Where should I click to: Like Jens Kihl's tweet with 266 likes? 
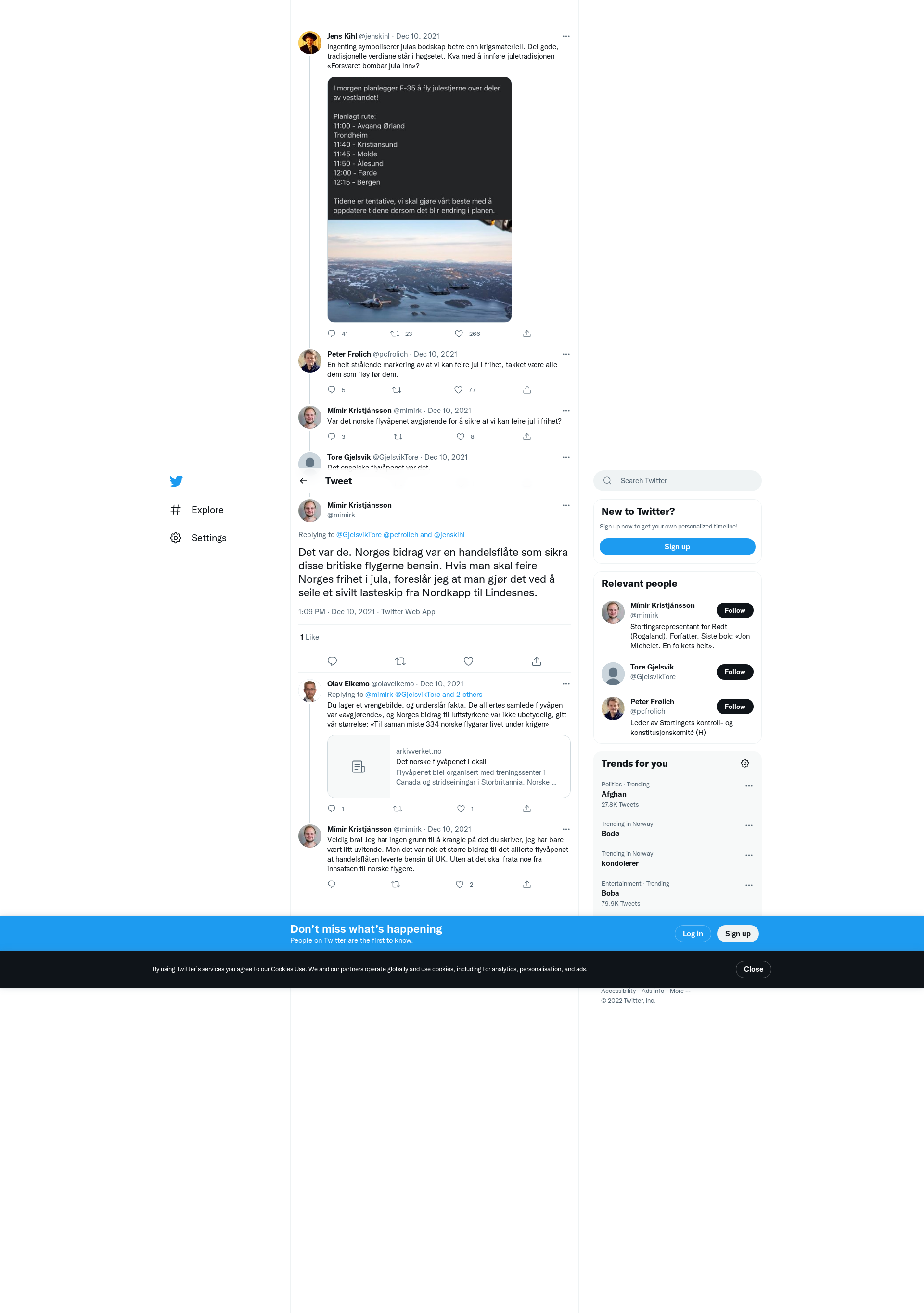coord(459,334)
